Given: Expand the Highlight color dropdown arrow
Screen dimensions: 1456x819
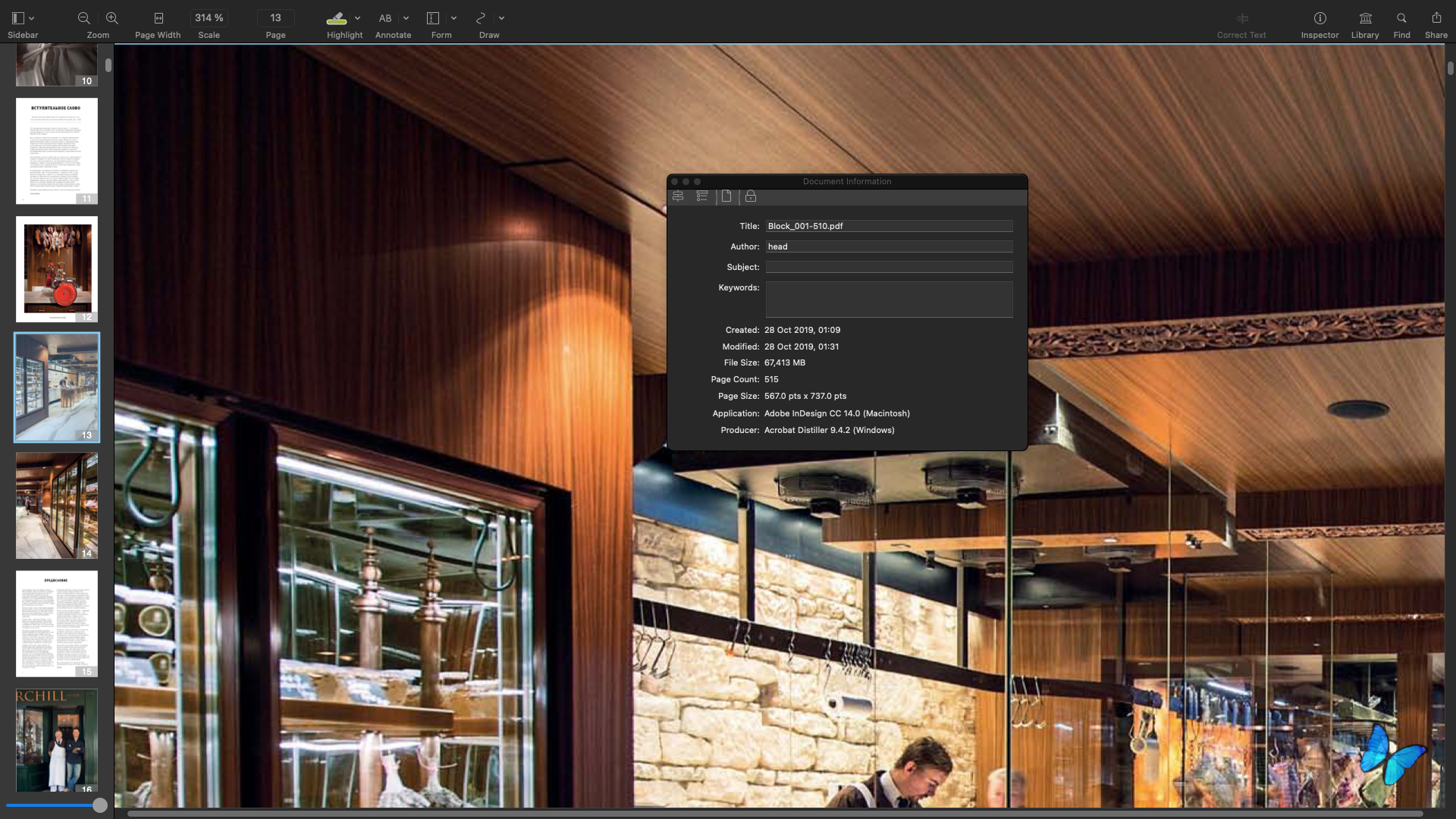Looking at the screenshot, I should click(357, 18).
